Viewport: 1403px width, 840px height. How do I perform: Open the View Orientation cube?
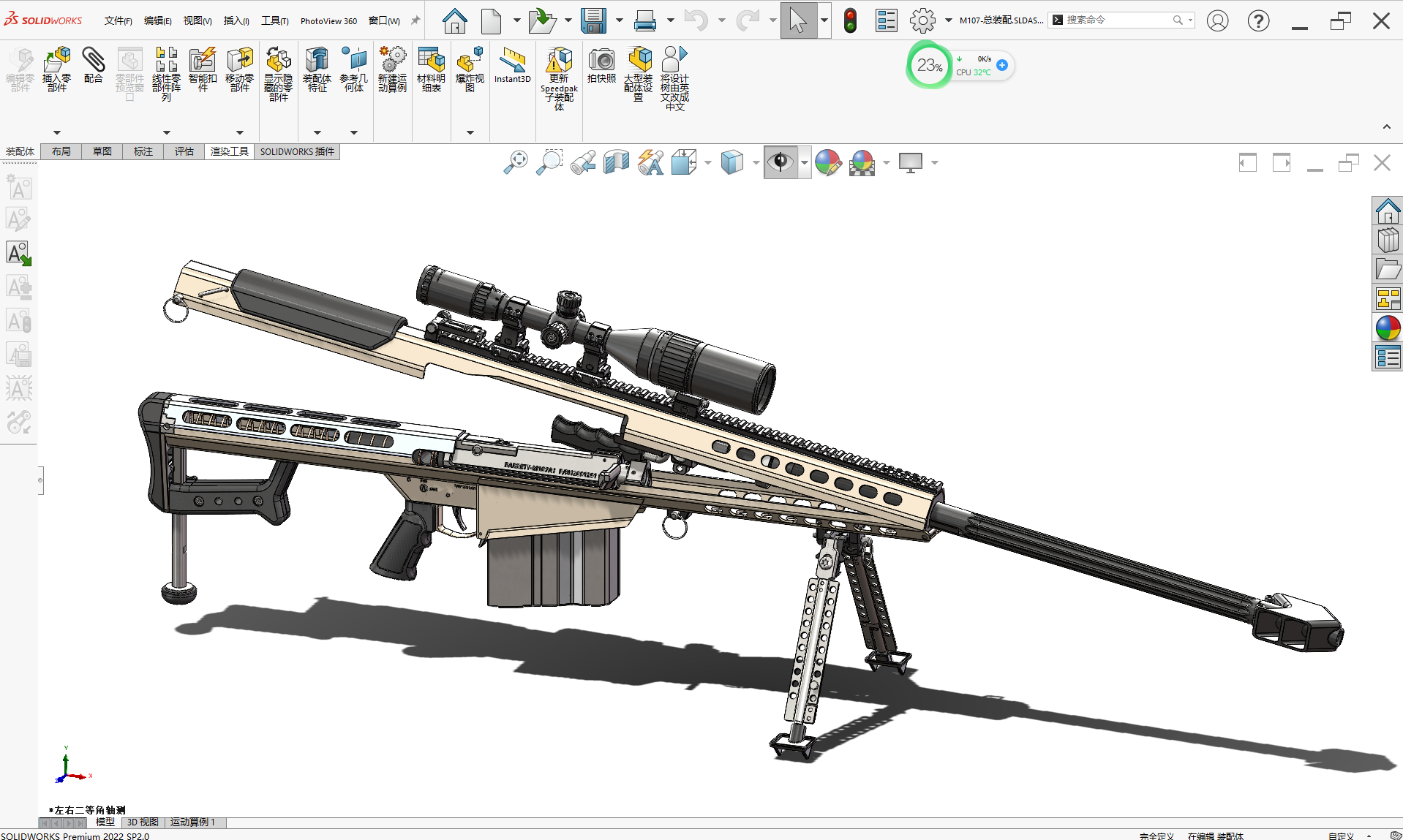tap(684, 162)
